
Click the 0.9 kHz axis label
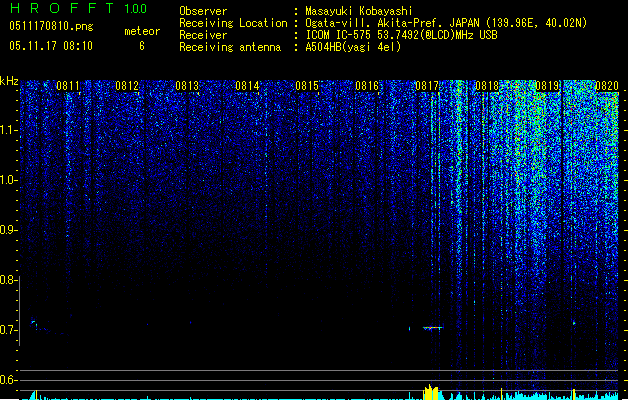click(x=9, y=230)
